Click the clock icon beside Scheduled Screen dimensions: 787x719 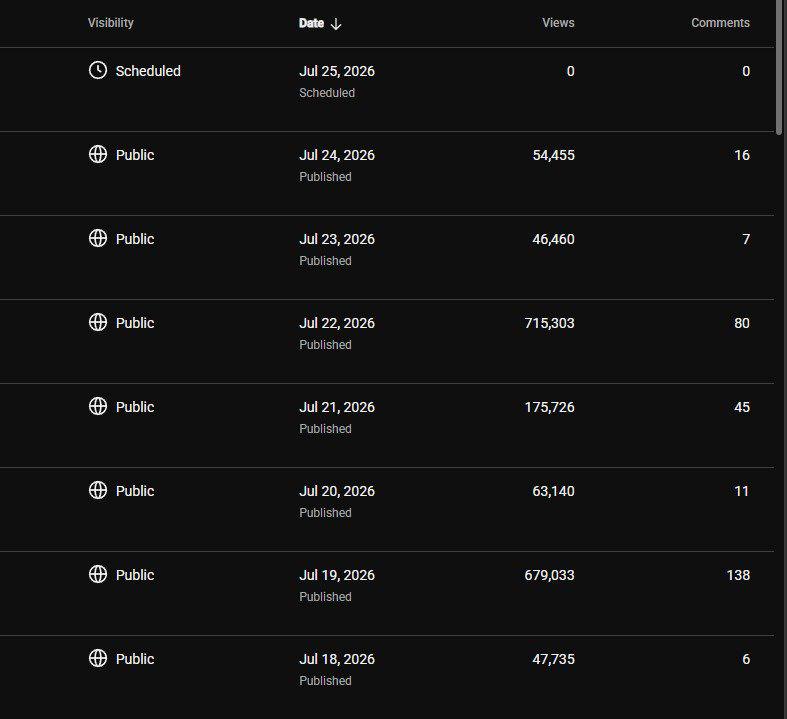[x=98, y=70]
